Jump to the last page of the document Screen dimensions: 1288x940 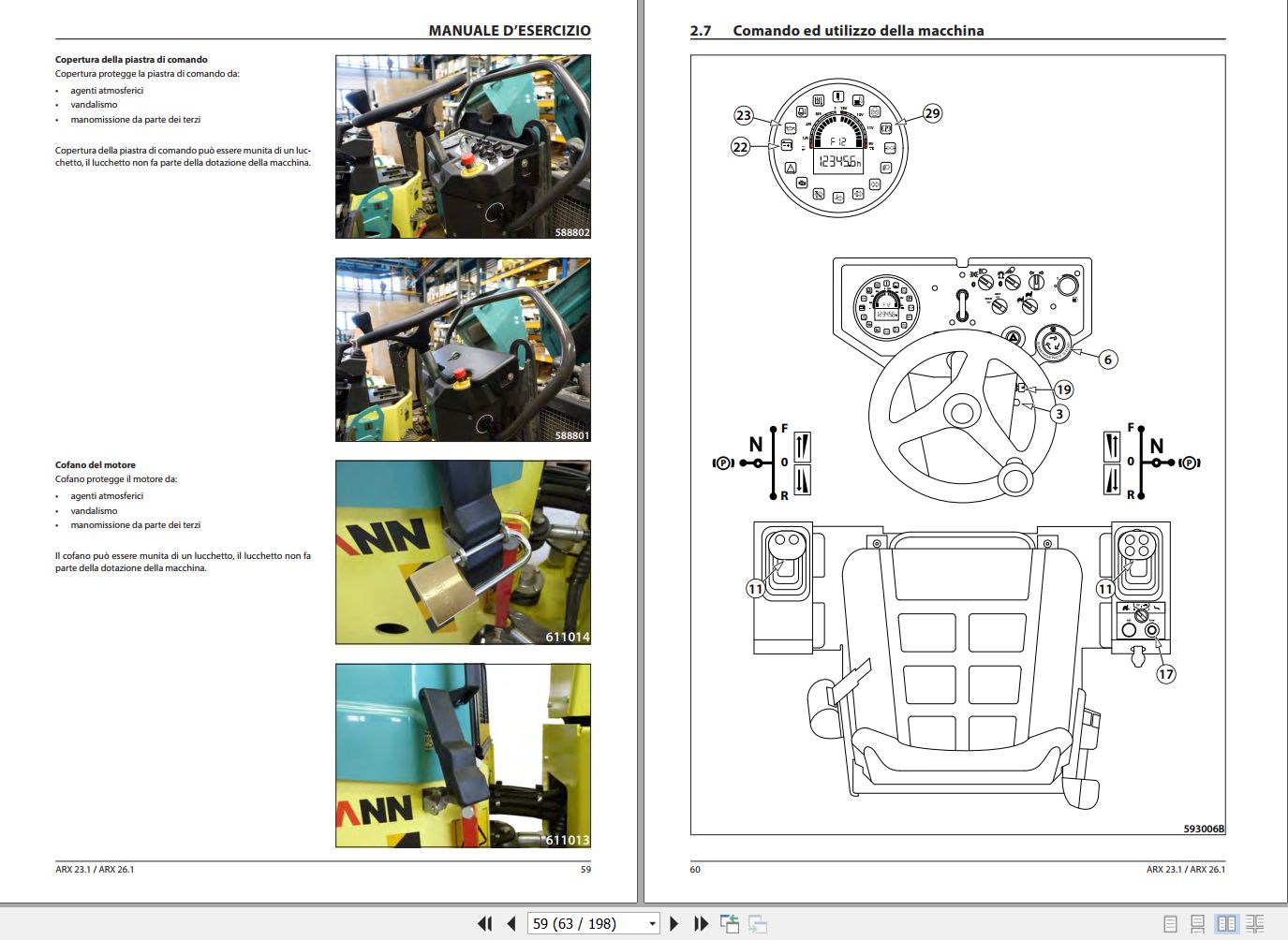point(701,923)
